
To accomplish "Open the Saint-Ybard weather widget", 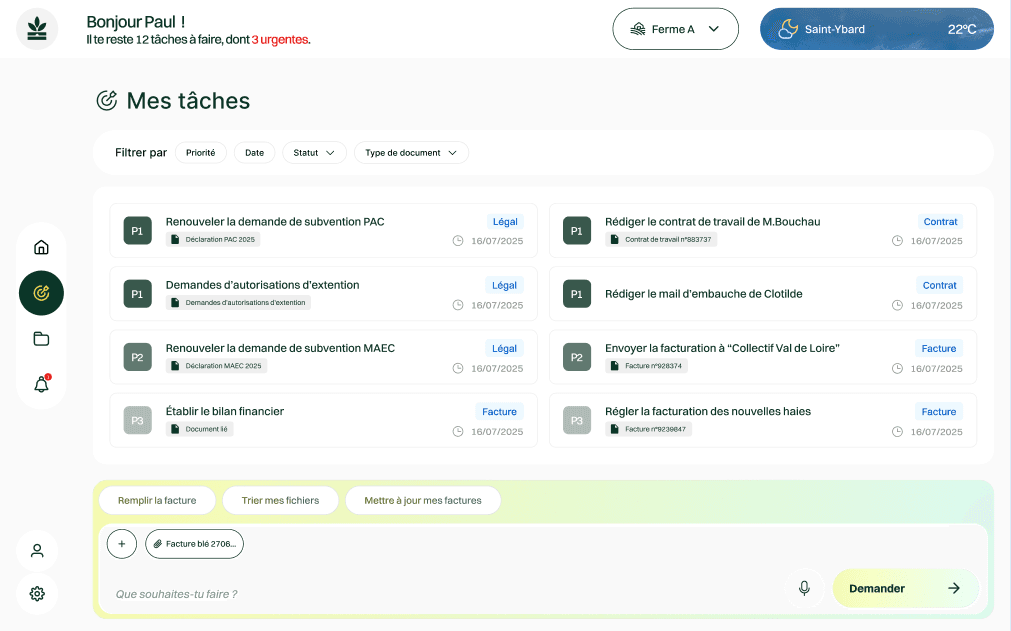I will pos(877,29).
